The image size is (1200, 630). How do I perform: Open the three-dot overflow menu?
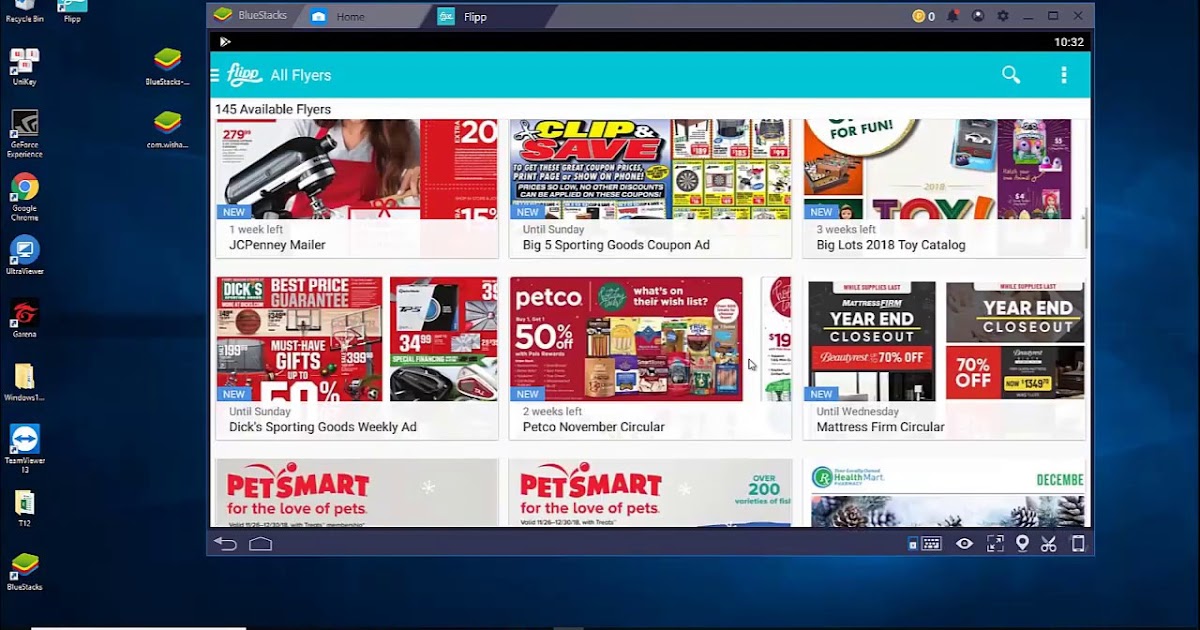click(1064, 75)
